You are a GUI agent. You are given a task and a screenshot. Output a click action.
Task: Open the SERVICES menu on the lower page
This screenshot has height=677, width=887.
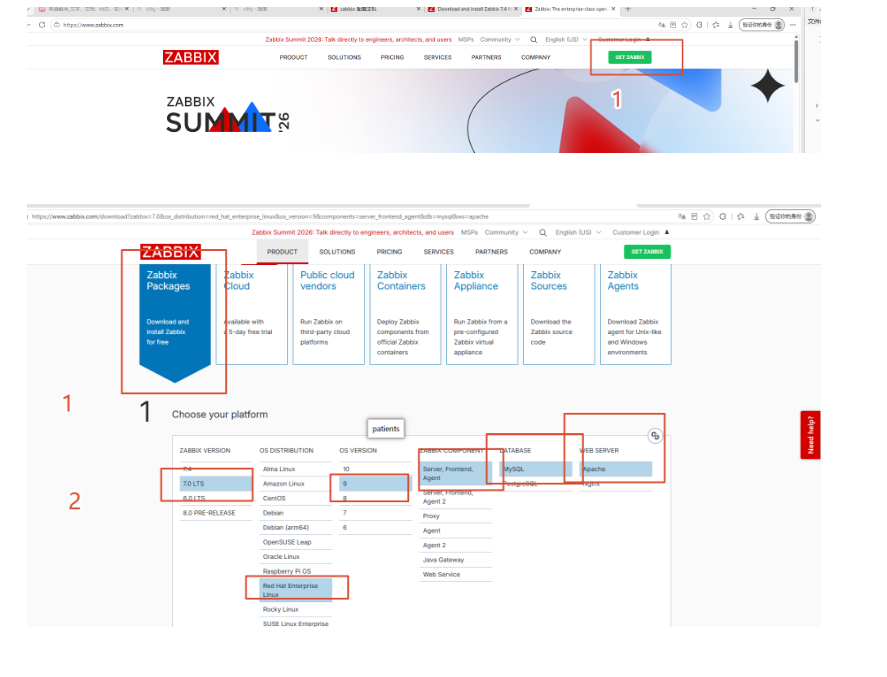pos(438,252)
